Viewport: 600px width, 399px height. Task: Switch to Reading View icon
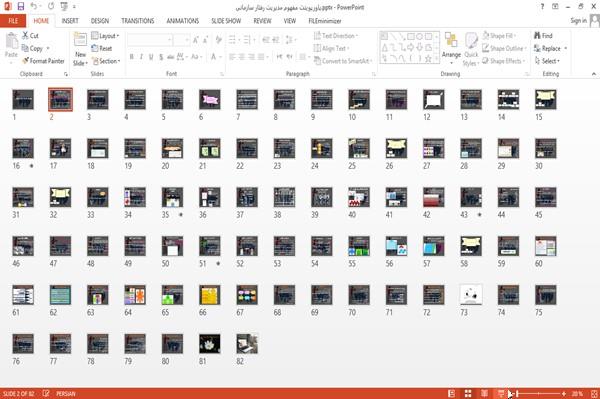(484, 393)
